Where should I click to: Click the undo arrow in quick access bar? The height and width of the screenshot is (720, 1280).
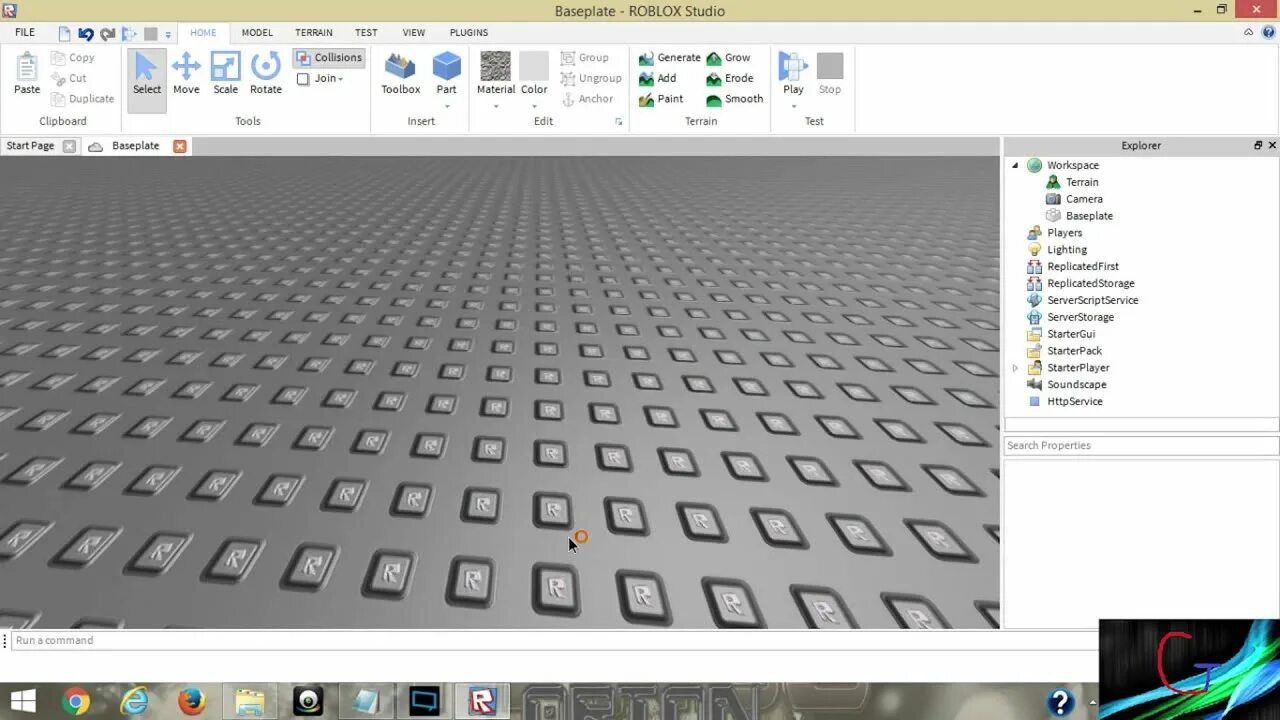pyautogui.click(x=86, y=34)
